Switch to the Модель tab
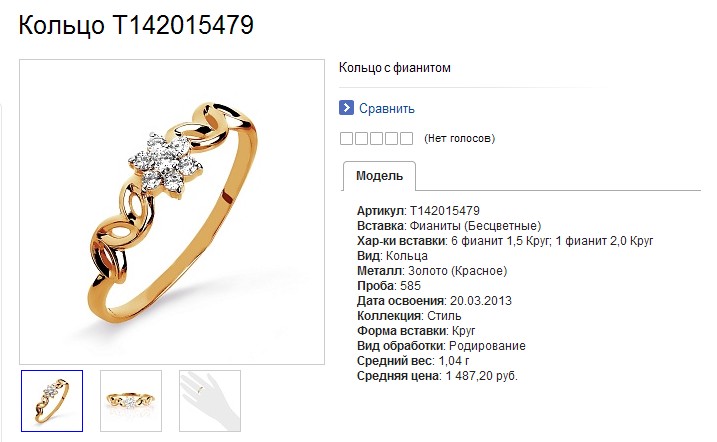The width and height of the screenshot is (717, 442). point(379,176)
